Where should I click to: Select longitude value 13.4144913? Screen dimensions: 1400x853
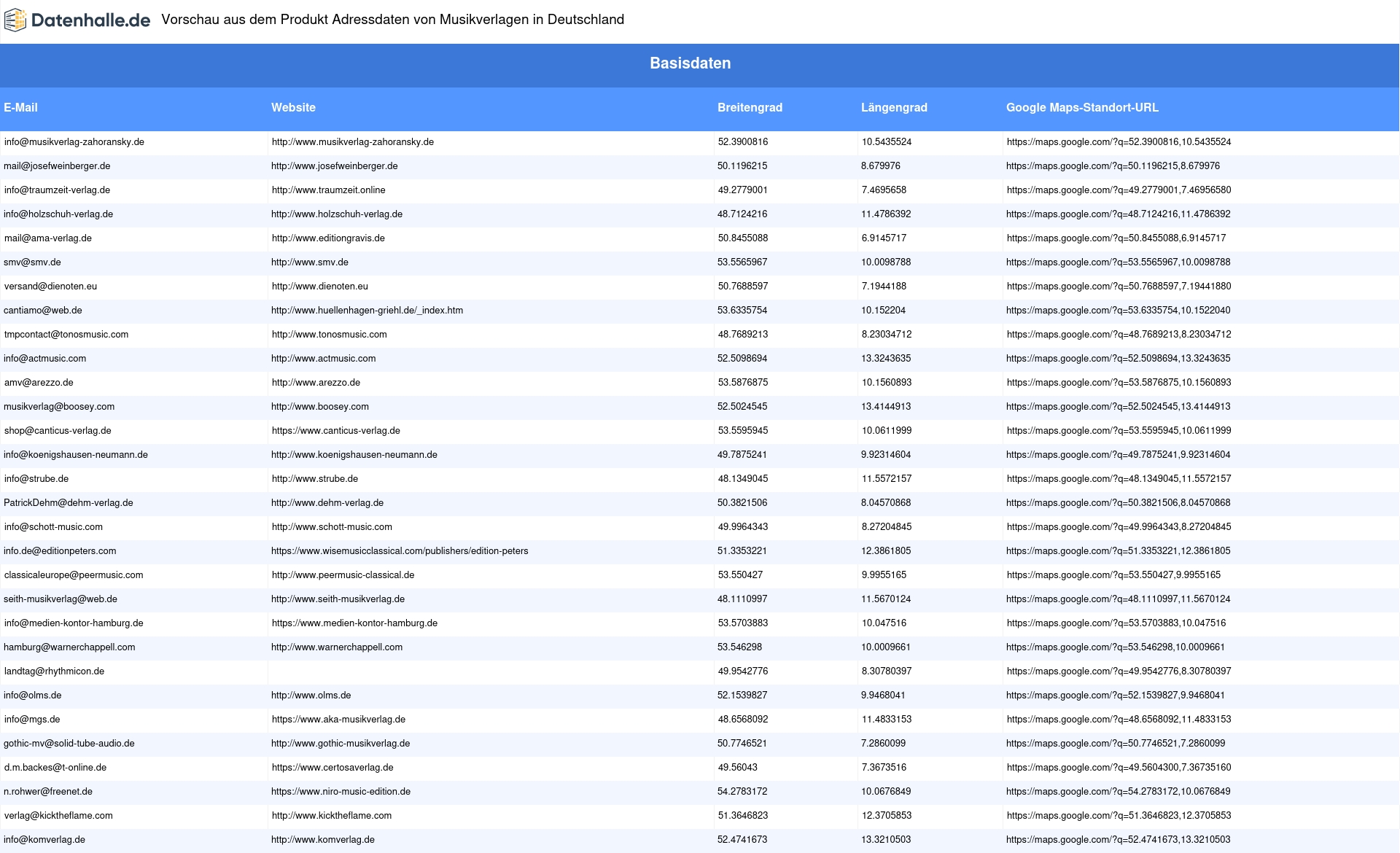(x=886, y=407)
